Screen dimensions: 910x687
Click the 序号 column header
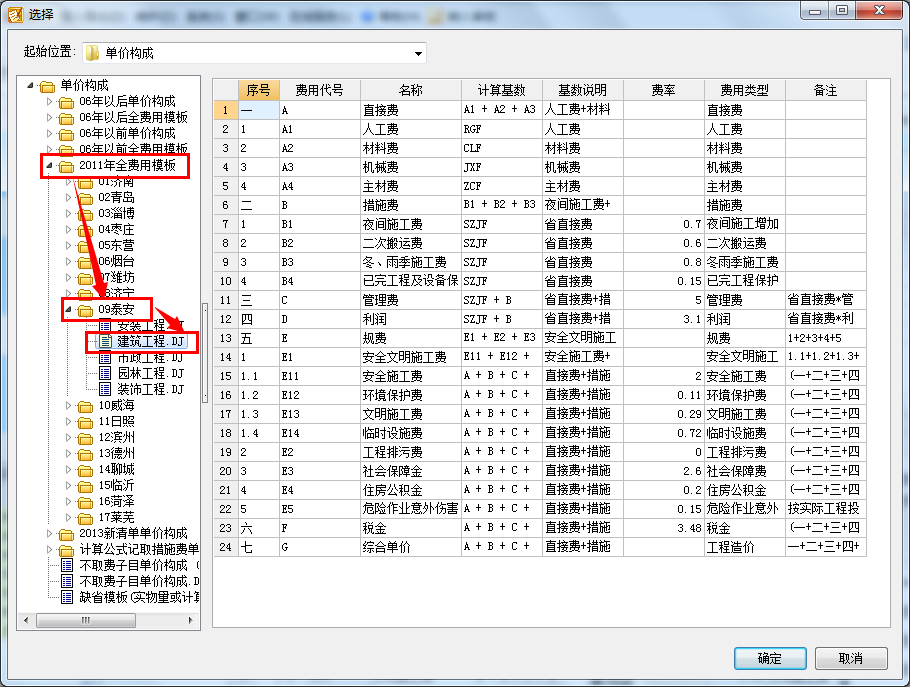pyautogui.click(x=258, y=90)
